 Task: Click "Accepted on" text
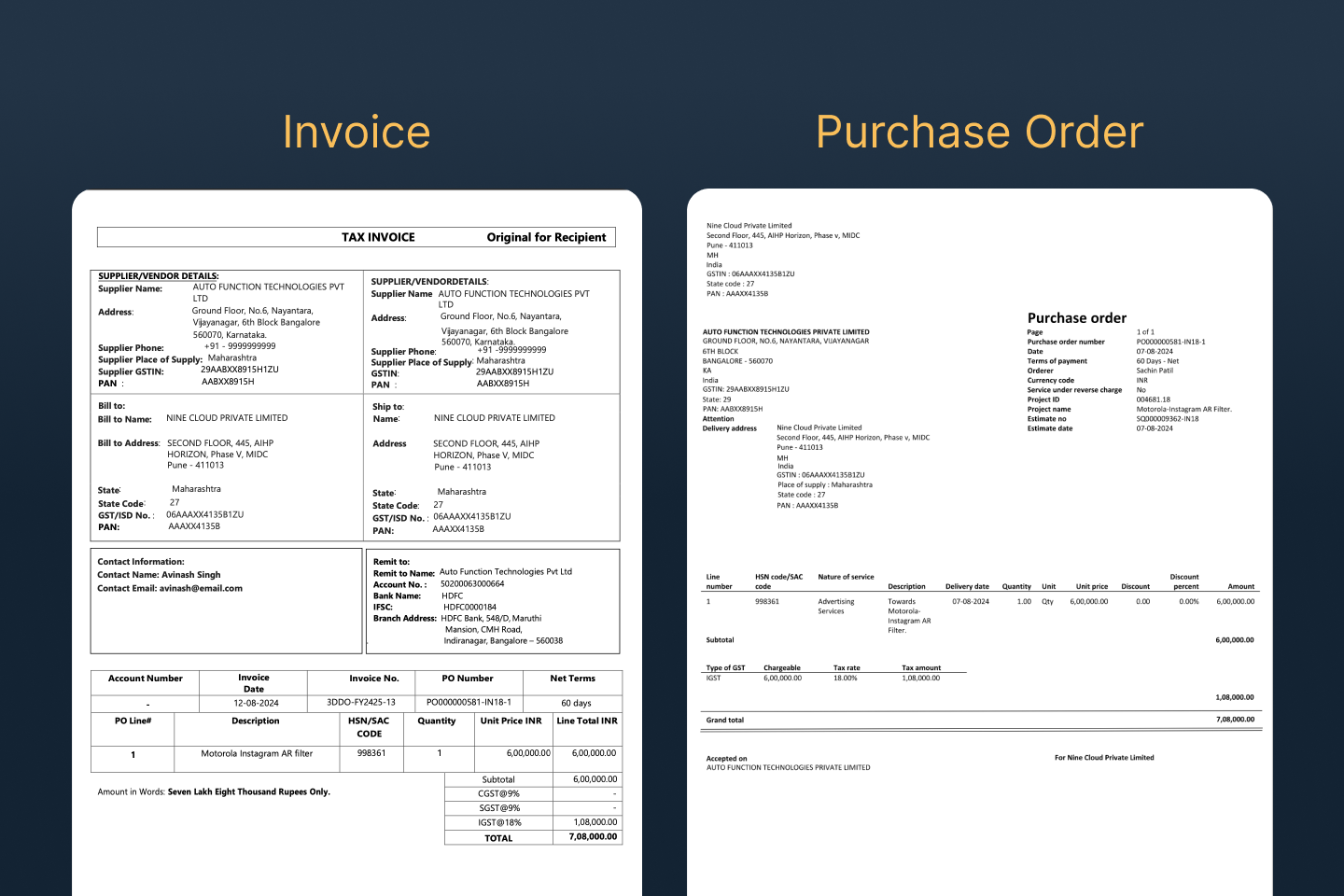point(727,759)
